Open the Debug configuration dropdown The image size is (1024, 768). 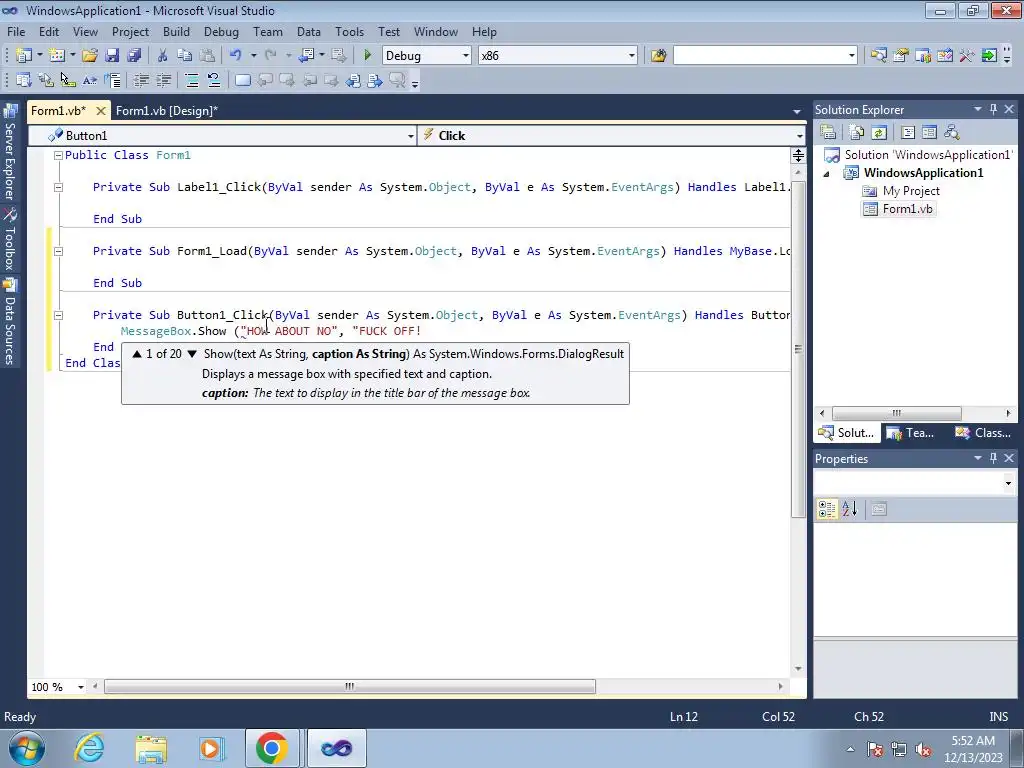[x=466, y=56]
